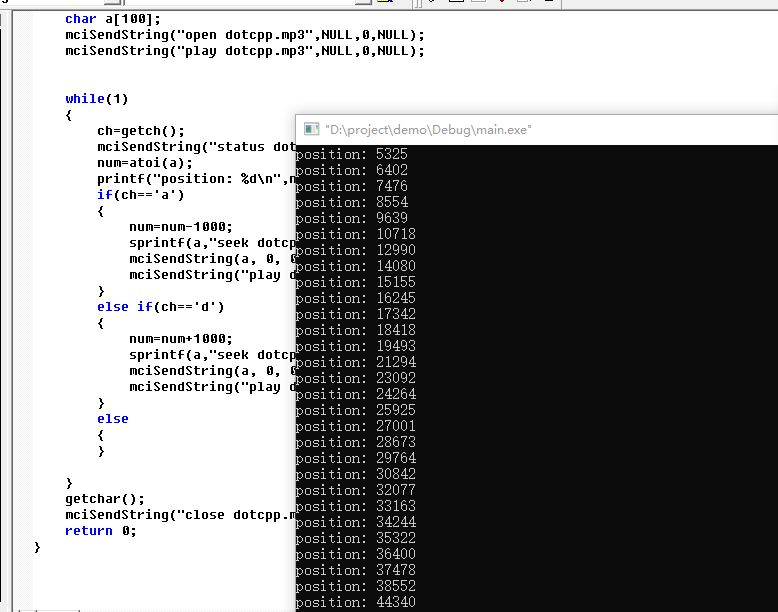This screenshot has height=612, width=778.
Task: Click the open dotcpp.mp3 mciSendString line
Action: point(245,35)
